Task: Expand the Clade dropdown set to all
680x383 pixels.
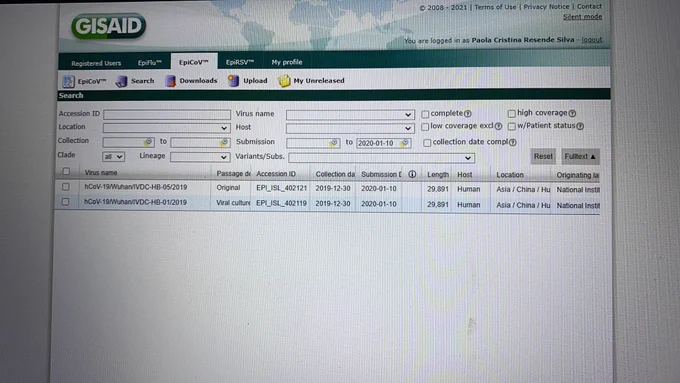Action: (113, 157)
